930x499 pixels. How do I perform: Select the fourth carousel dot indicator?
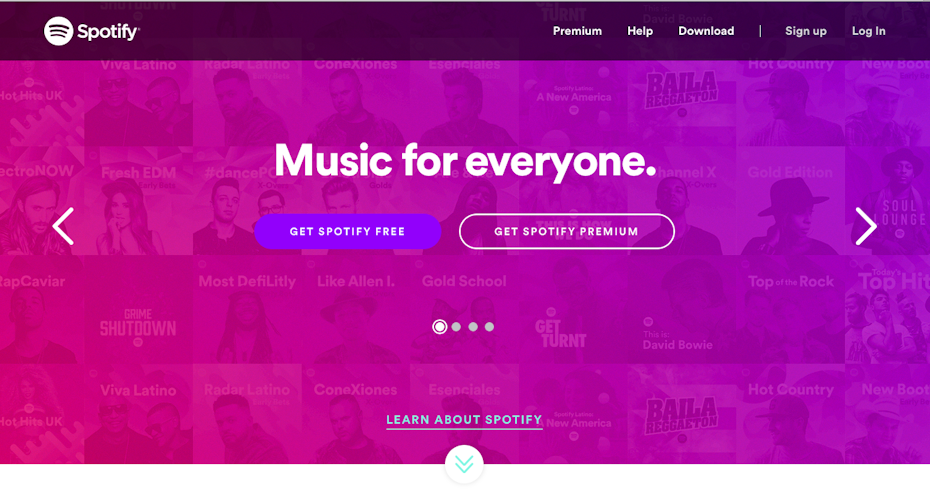pyautogui.click(x=489, y=327)
